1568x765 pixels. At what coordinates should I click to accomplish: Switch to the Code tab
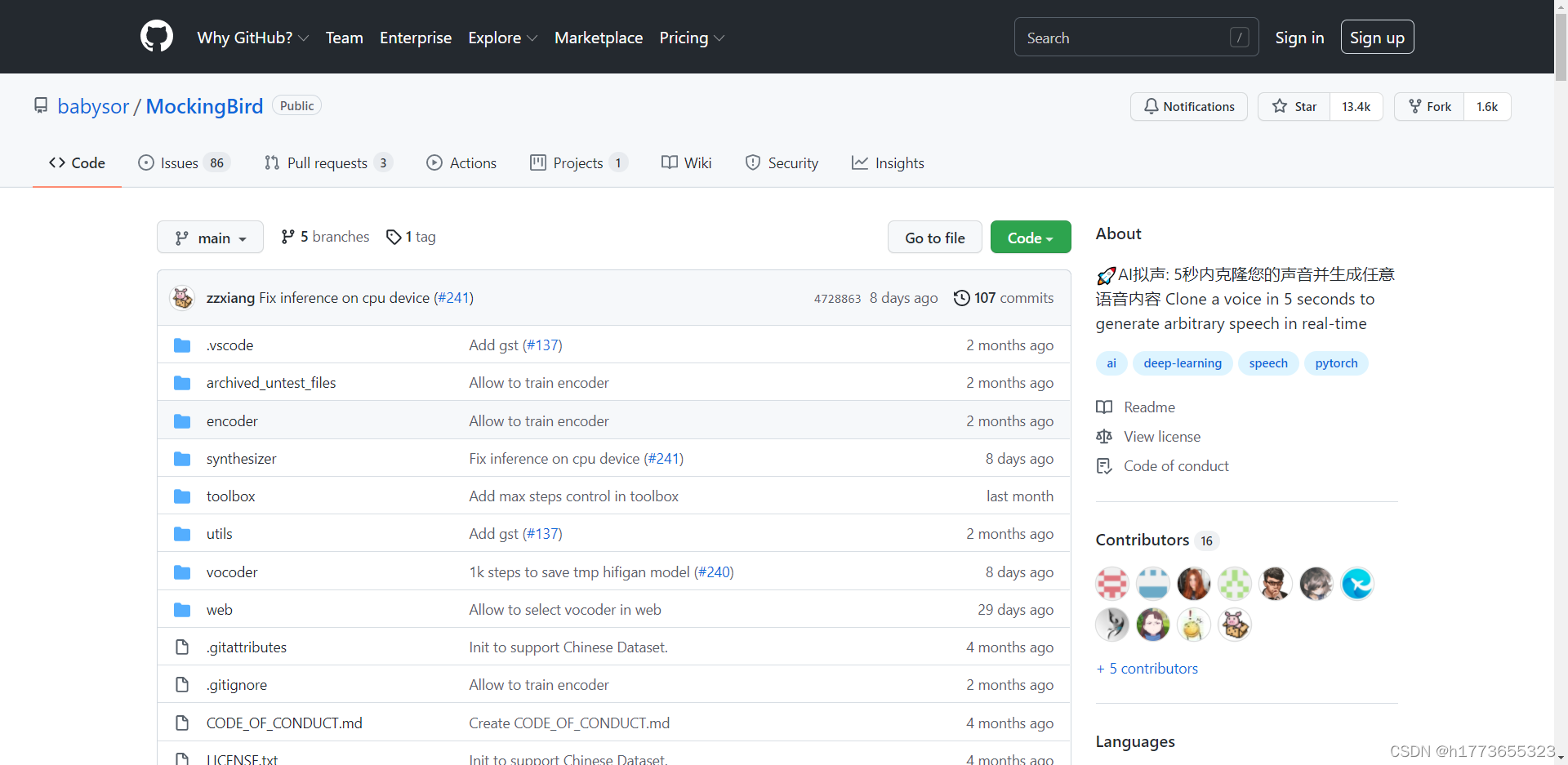point(77,163)
